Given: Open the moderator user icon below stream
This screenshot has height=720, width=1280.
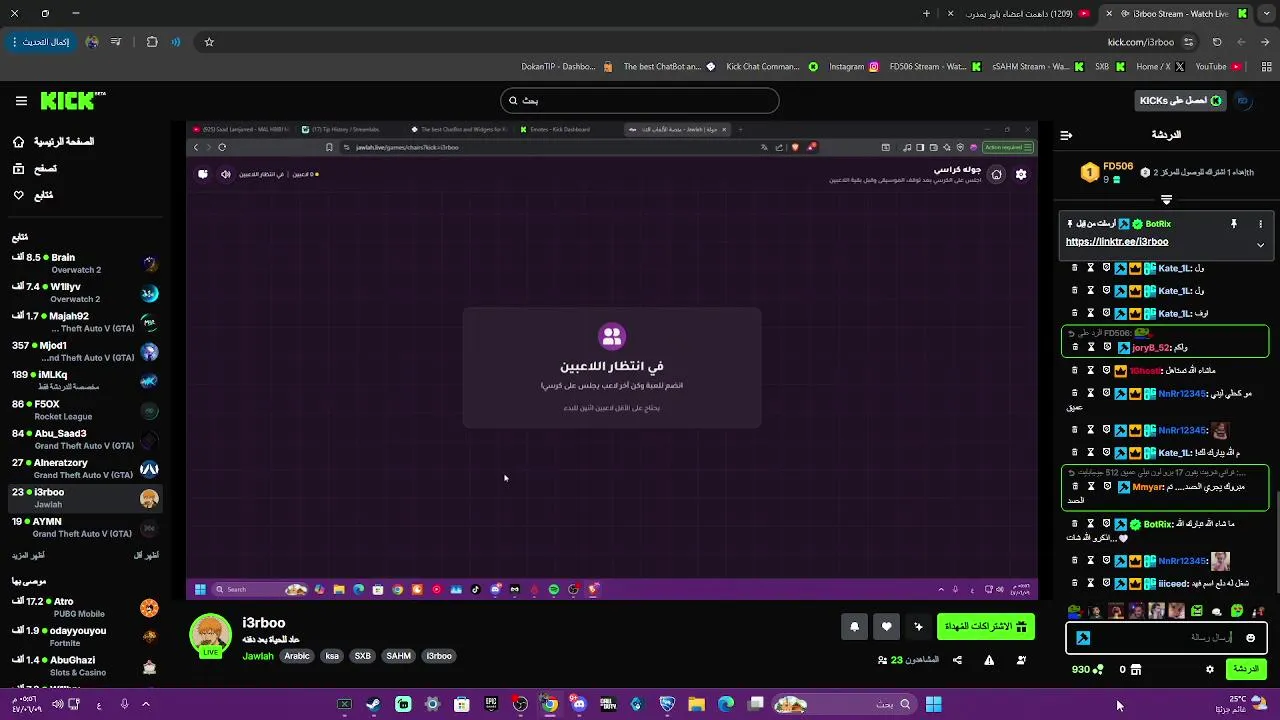Looking at the screenshot, I should click(x=1021, y=660).
